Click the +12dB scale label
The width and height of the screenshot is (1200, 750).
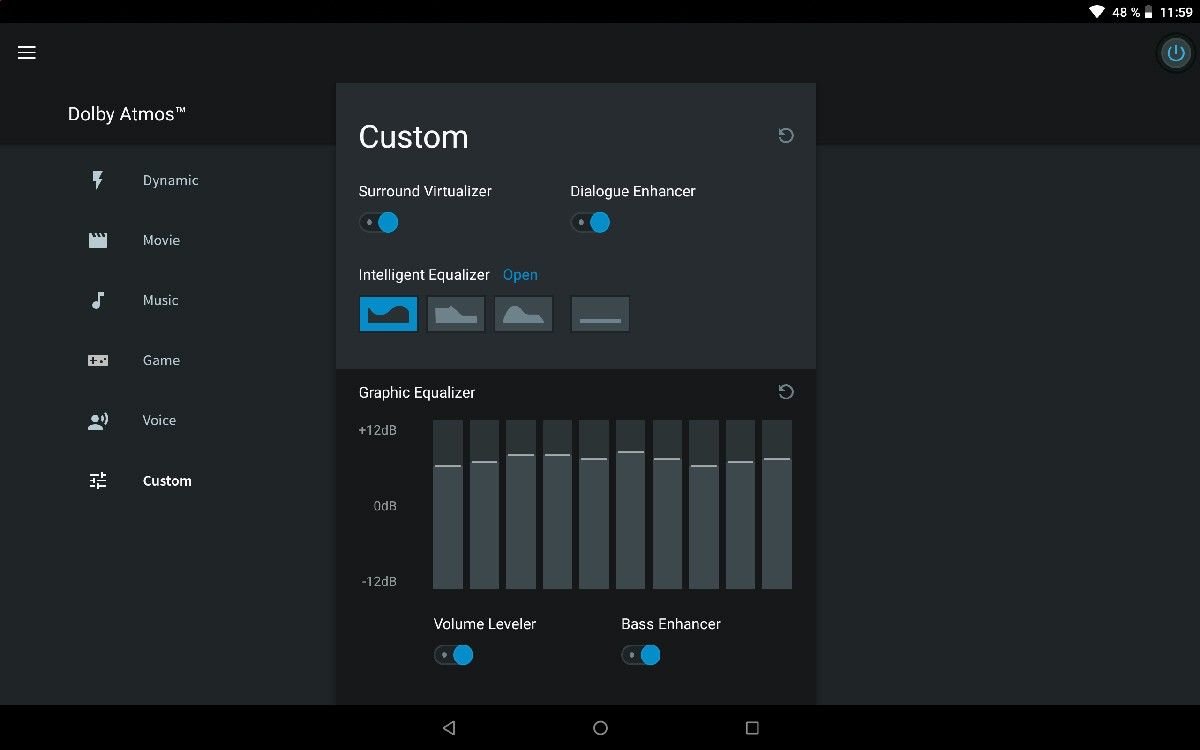tap(377, 430)
